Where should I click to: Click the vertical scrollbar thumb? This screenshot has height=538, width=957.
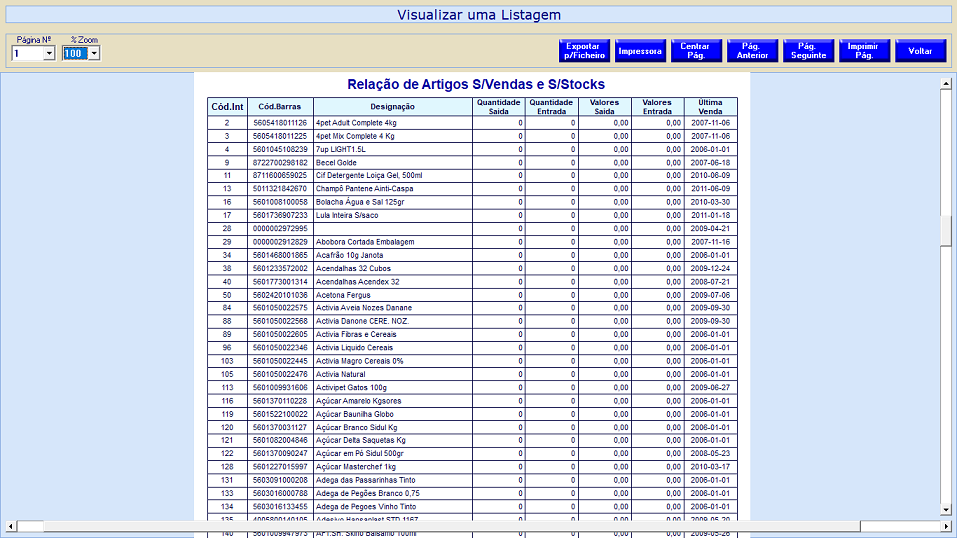pyautogui.click(x=946, y=230)
